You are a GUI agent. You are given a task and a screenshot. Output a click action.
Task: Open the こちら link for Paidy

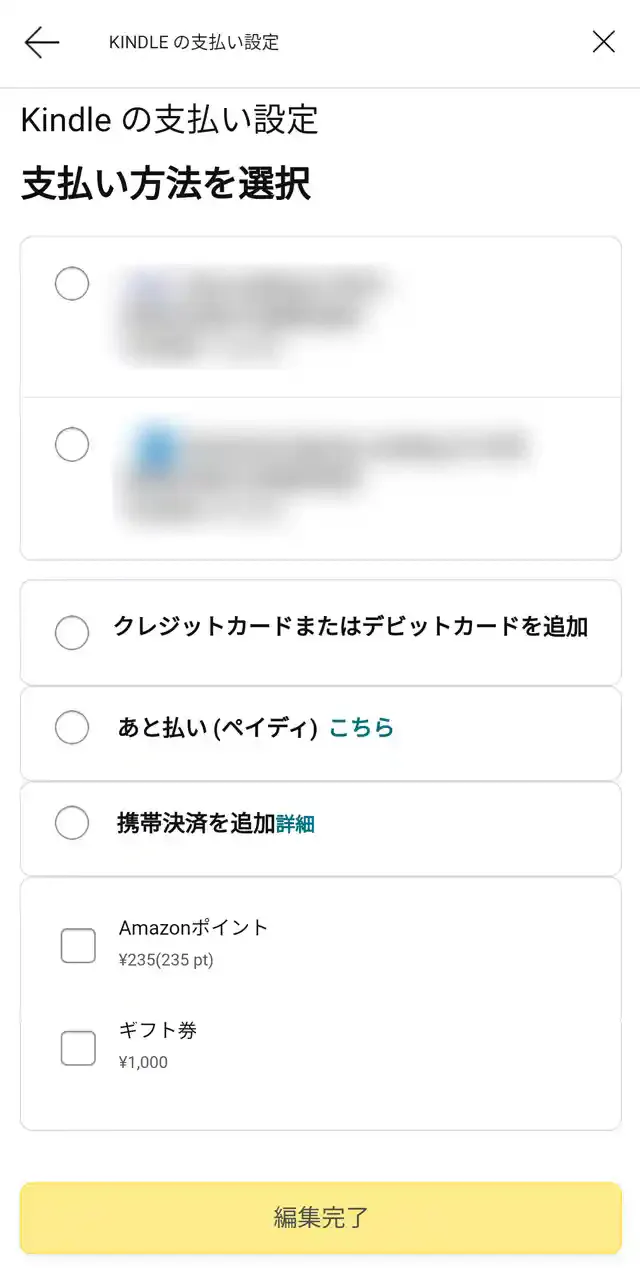[361, 727]
